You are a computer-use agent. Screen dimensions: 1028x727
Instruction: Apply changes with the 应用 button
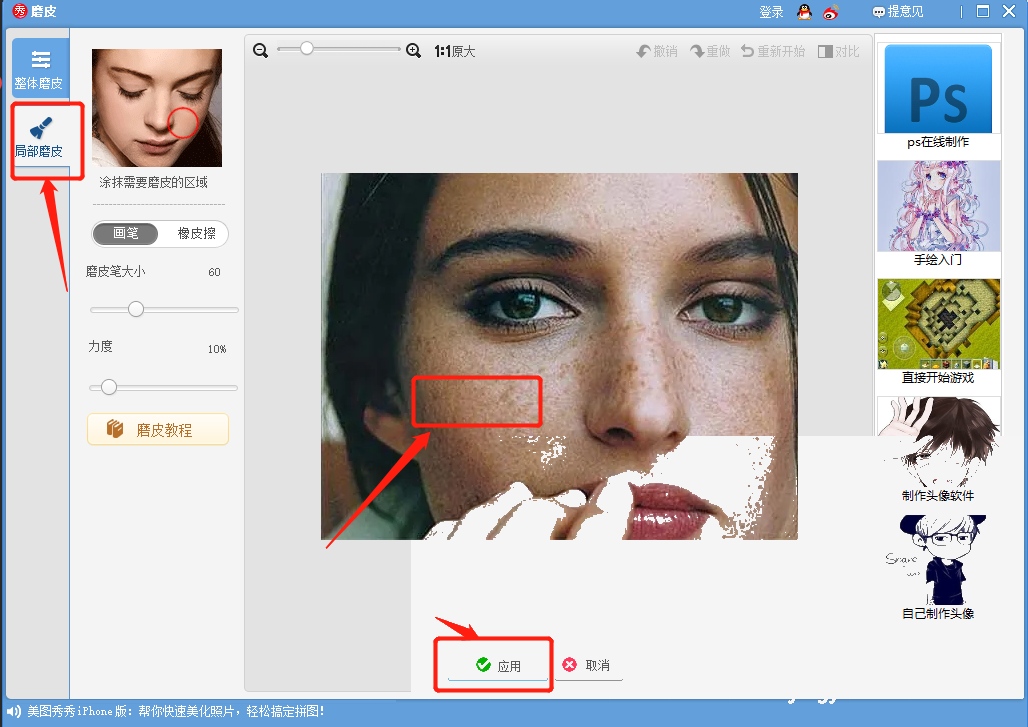pos(498,665)
